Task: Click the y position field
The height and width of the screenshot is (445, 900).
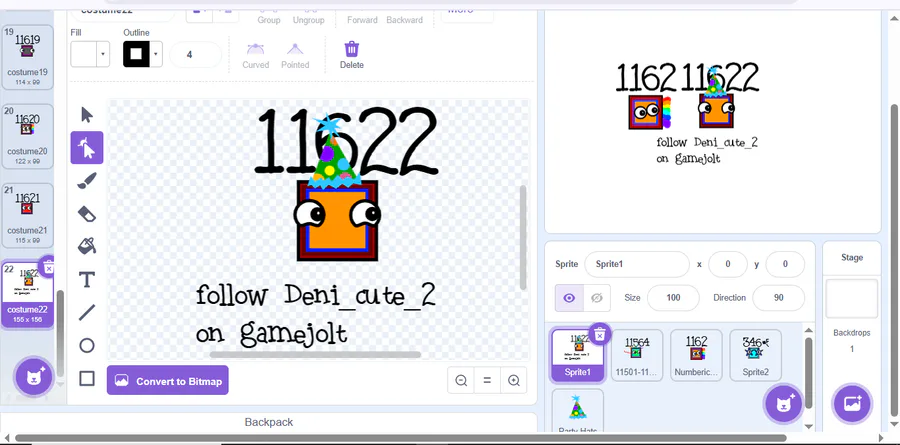Action: tap(785, 264)
